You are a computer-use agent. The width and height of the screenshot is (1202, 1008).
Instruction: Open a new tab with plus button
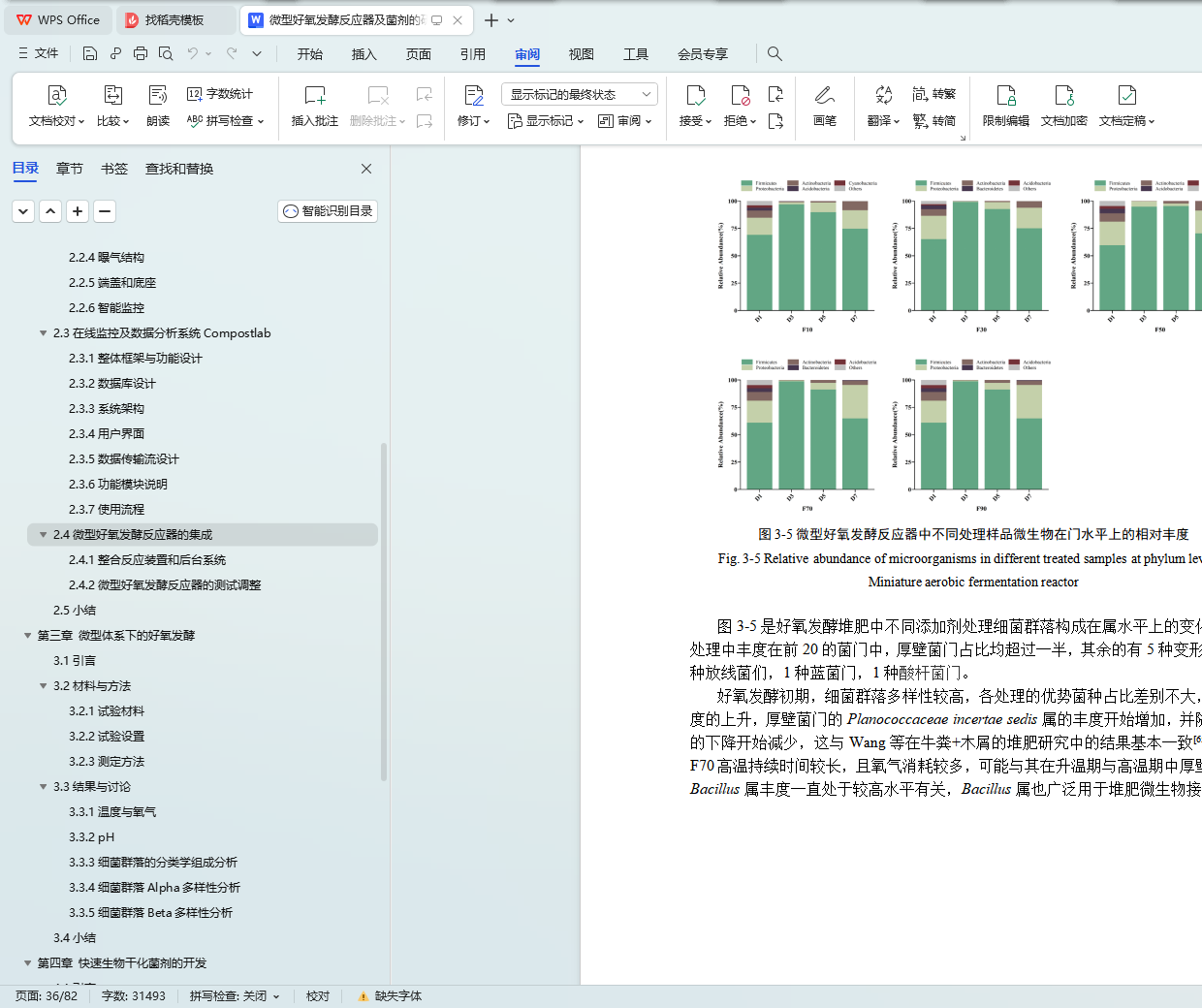491,20
